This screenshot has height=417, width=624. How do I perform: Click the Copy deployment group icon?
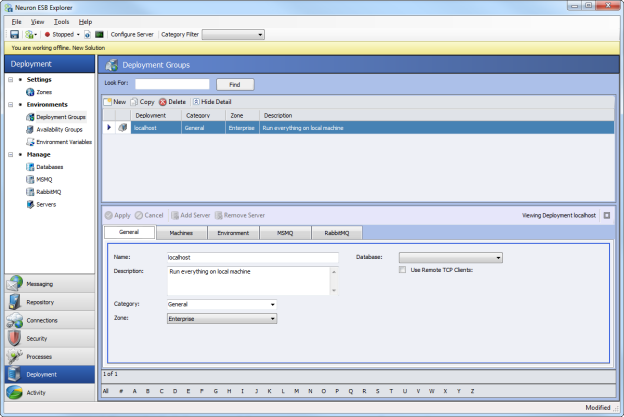[133, 102]
